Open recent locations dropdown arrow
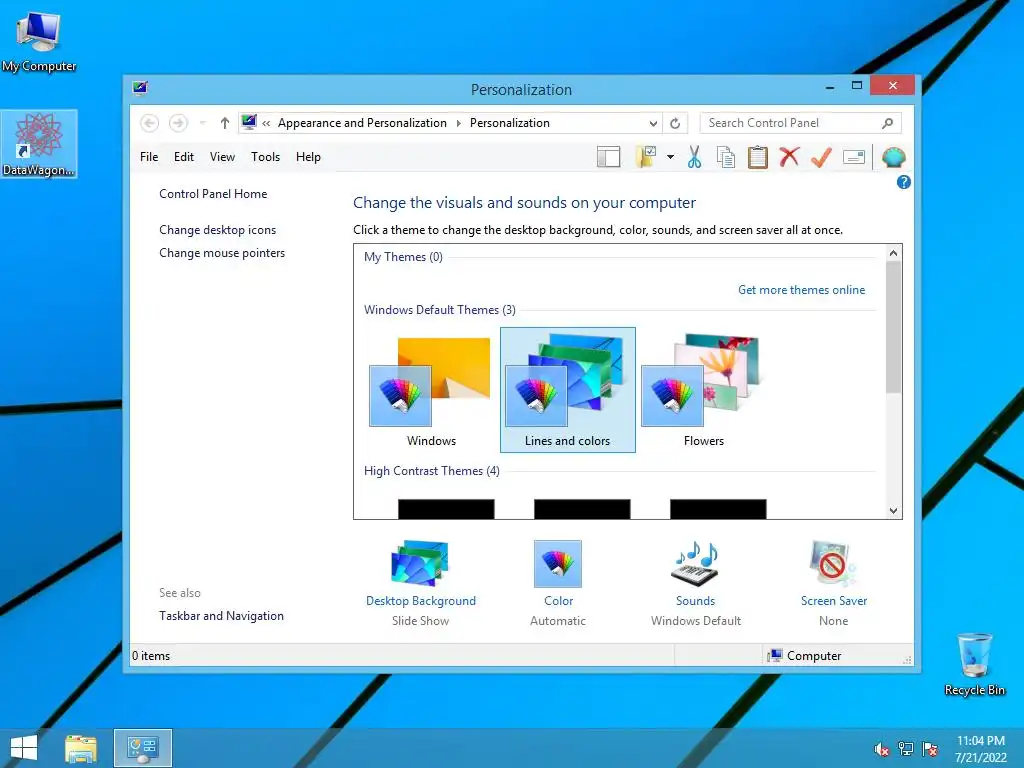The width and height of the screenshot is (1024, 768). [202, 123]
